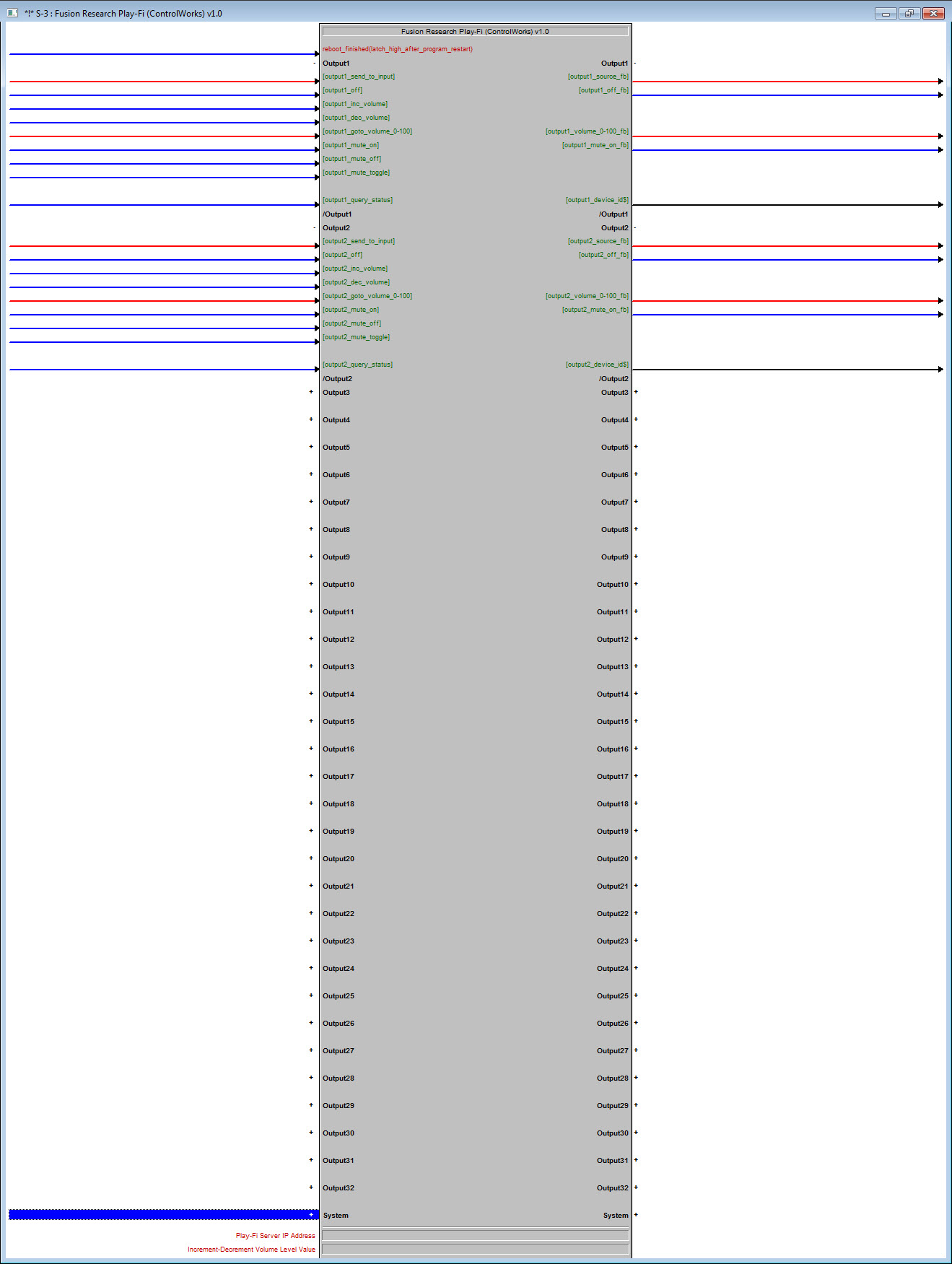The height and width of the screenshot is (1264, 952).
Task: Expand Output13 on the left input side
Action: click(x=311, y=666)
